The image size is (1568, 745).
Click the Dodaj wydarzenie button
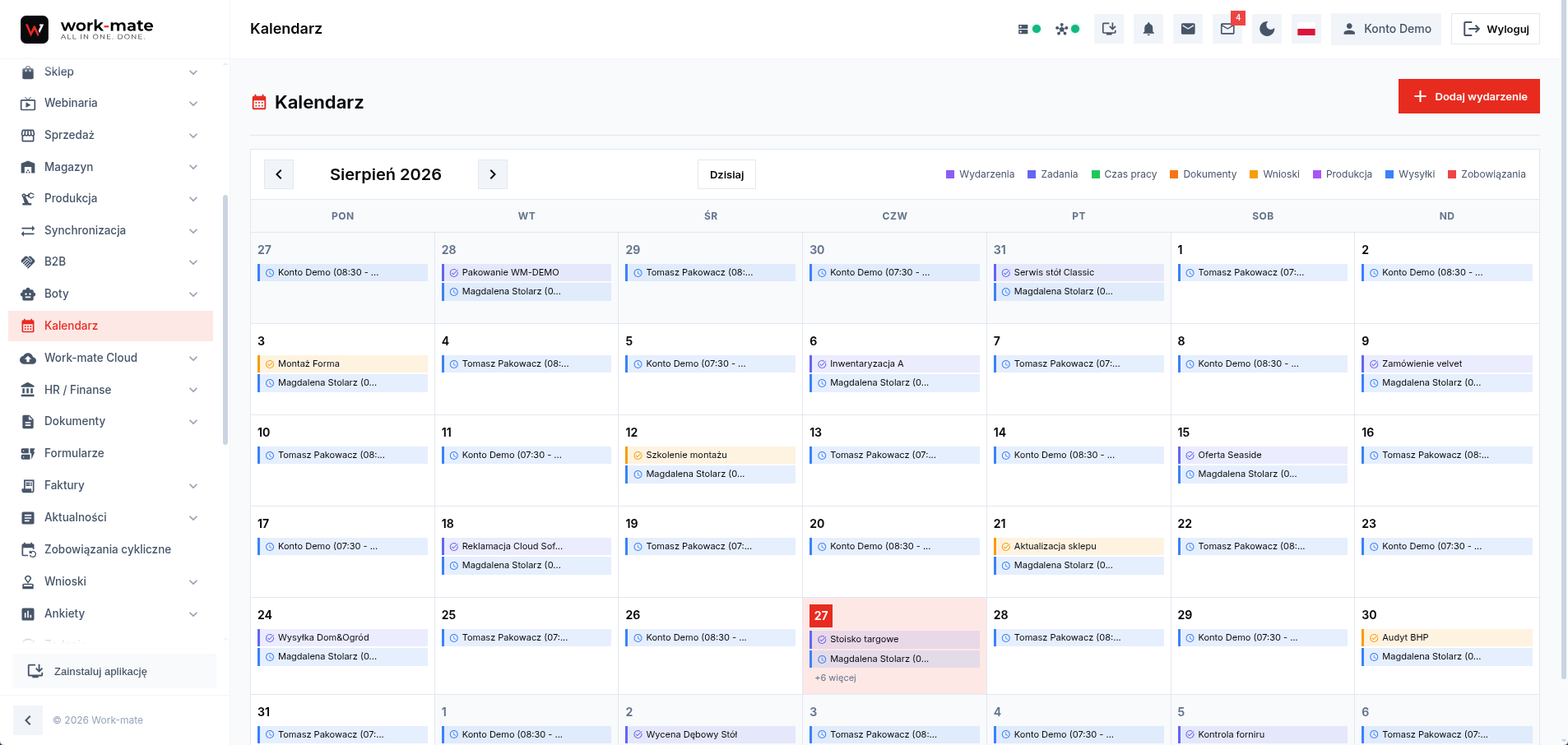tap(1468, 96)
